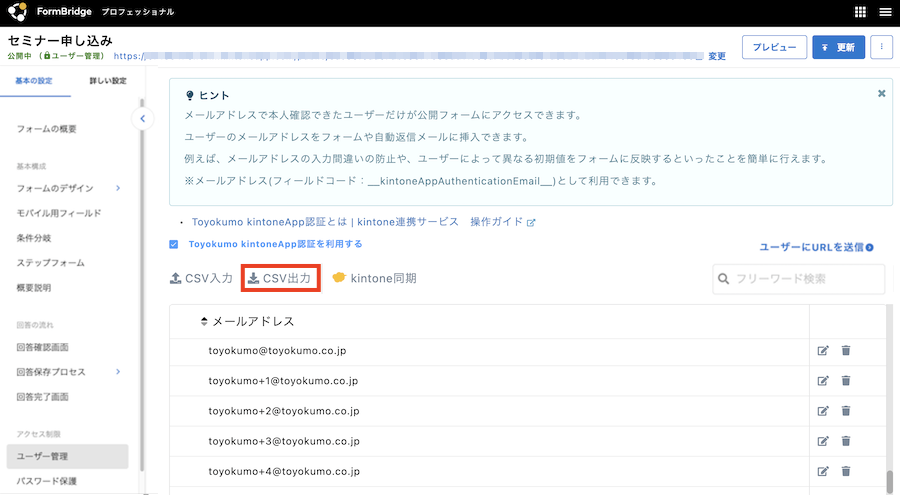
Task: Expand 回答保存プロセス submenu chevron
Action: click(118, 372)
